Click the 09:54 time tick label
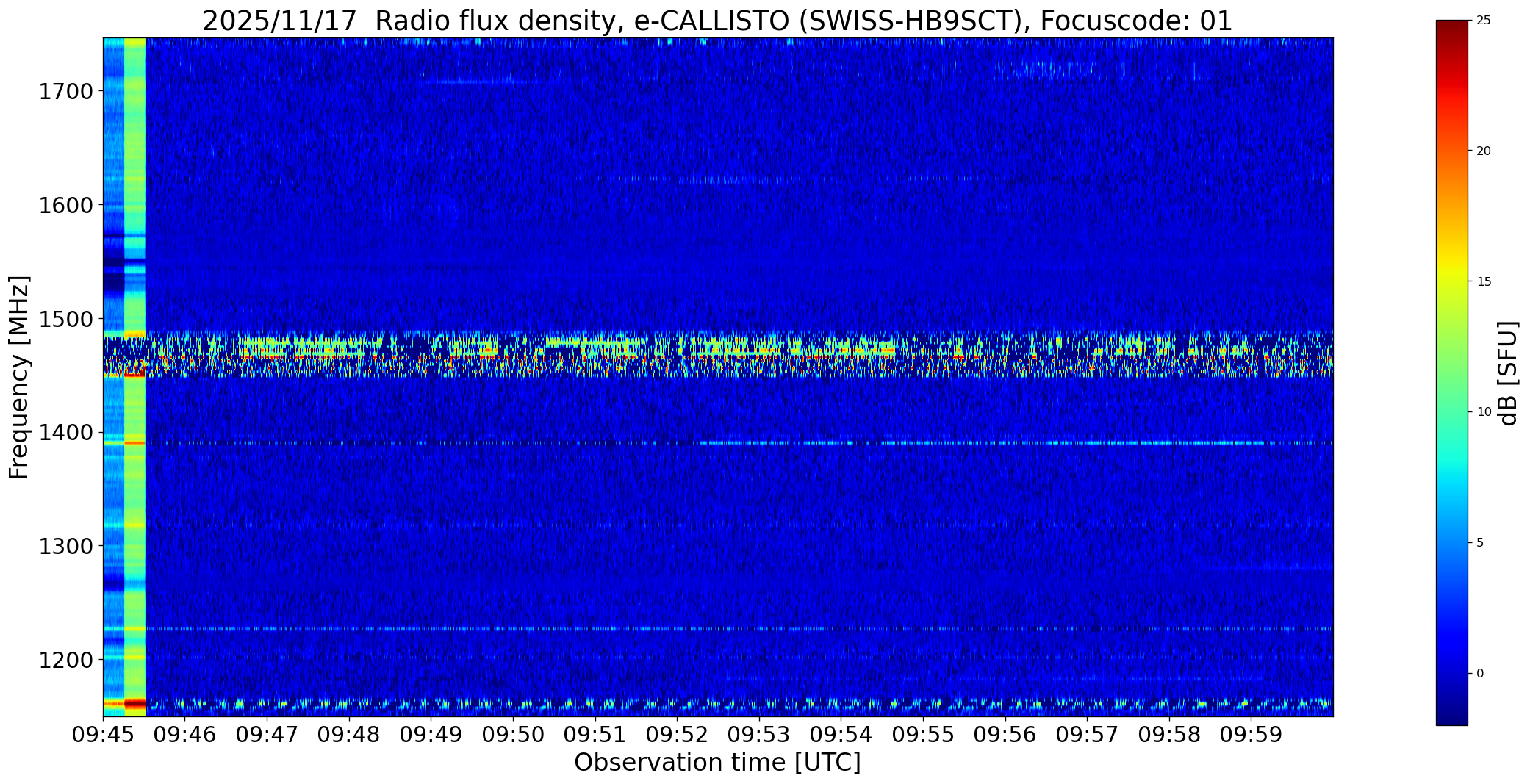The image size is (1530, 784). 841,735
